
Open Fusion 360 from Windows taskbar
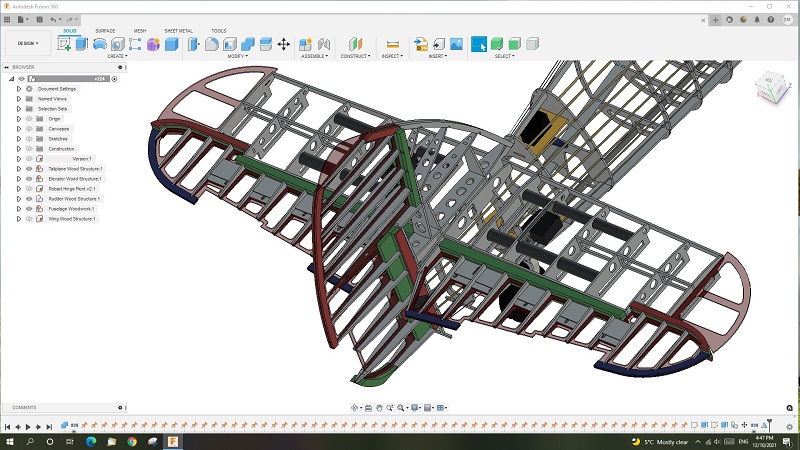[x=173, y=441]
